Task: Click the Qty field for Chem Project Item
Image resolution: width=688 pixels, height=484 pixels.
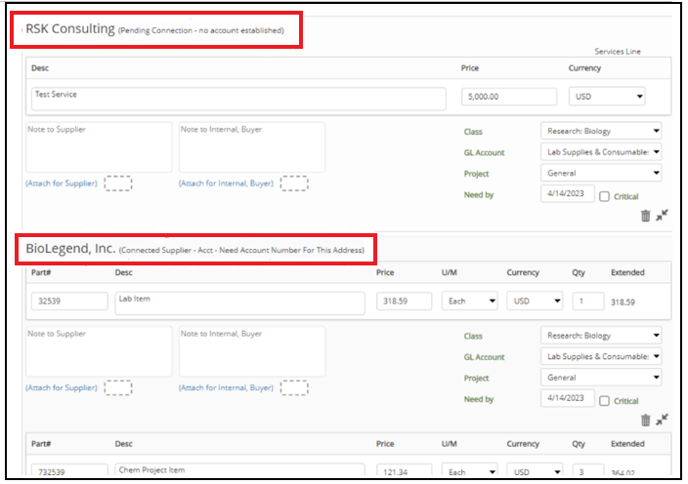Action: click(x=588, y=470)
